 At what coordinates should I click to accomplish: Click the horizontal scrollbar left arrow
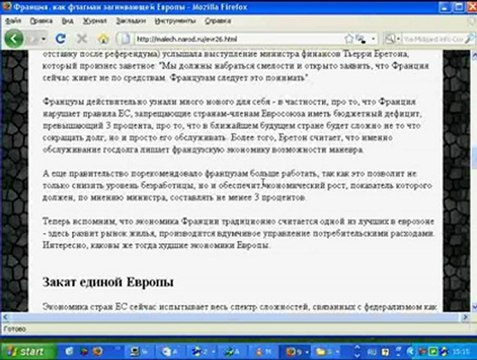click(5, 317)
